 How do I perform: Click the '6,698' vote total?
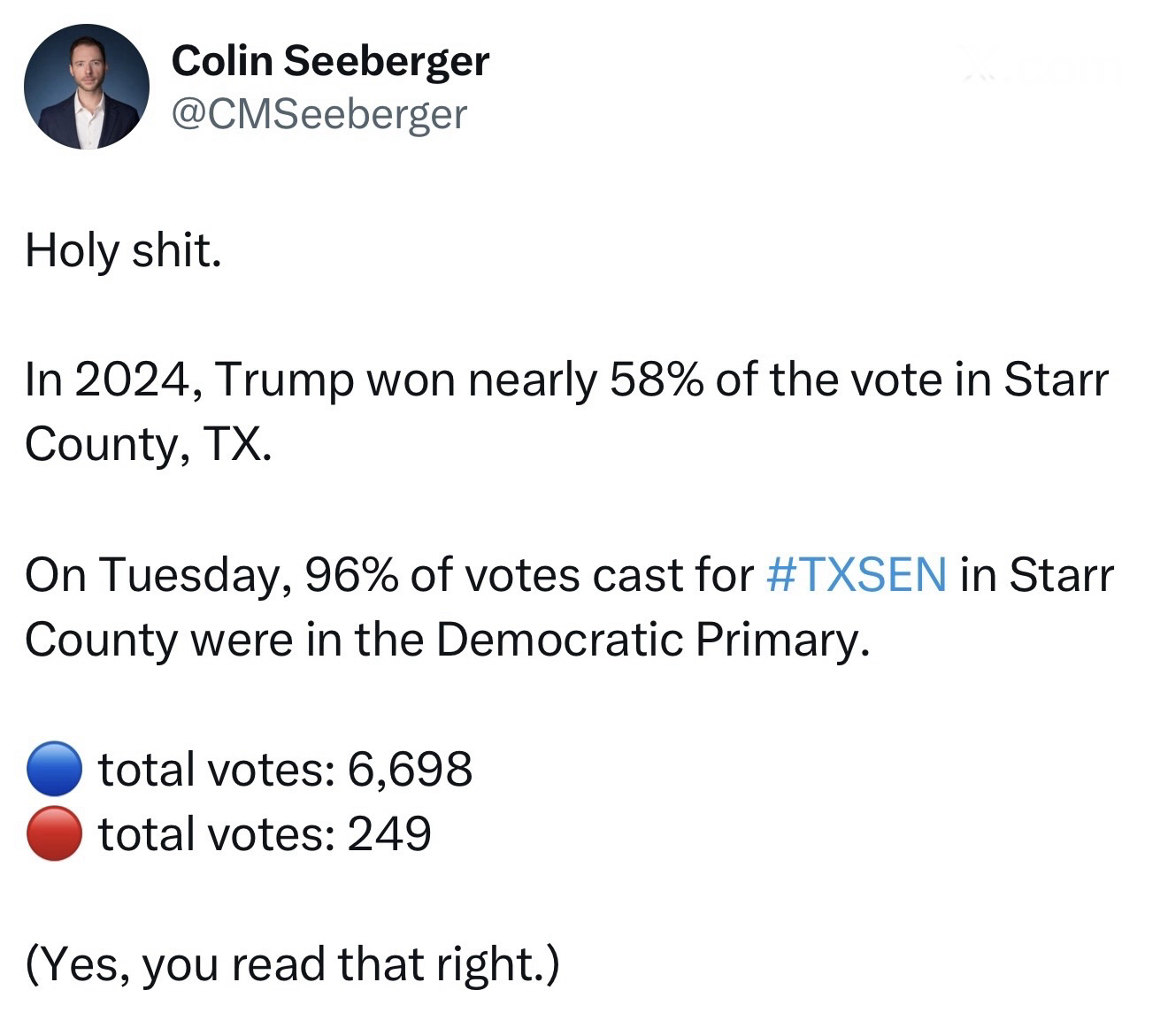tap(410, 769)
